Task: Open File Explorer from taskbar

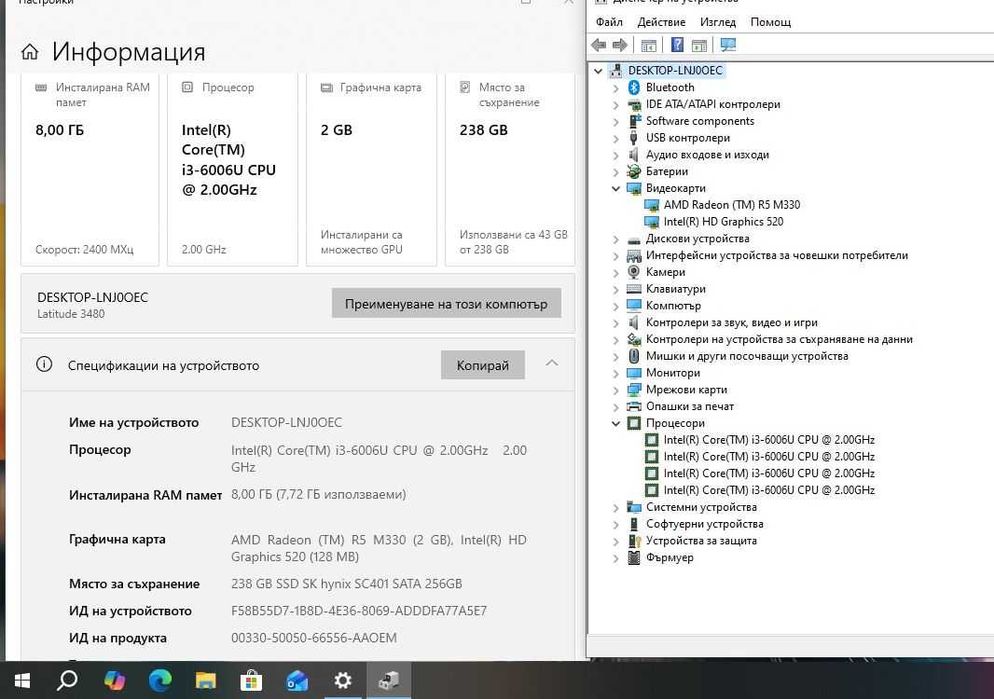Action: (x=205, y=681)
